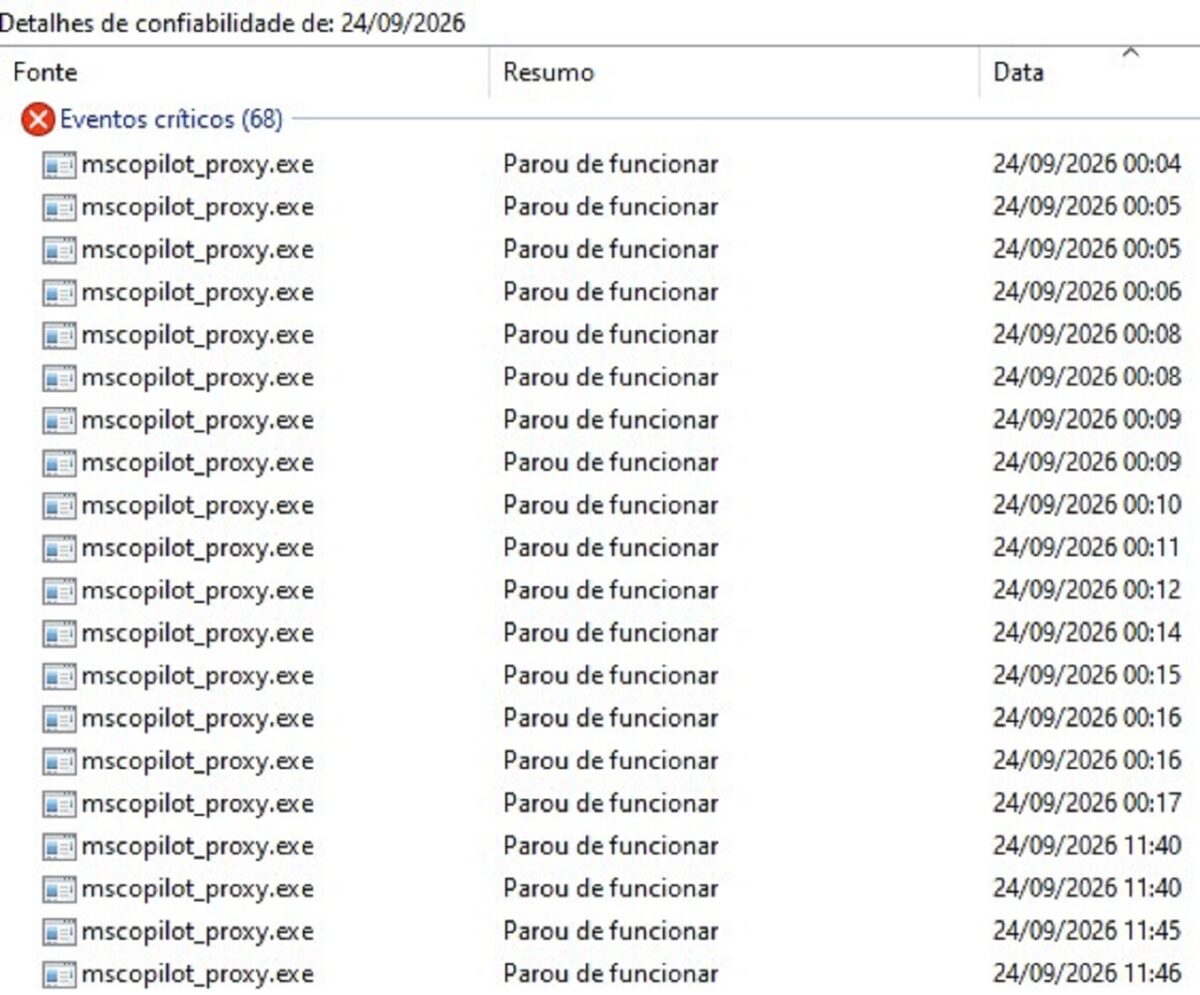Click the date cell '24/09/2026 00:17'
The height and width of the screenshot is (995, 1200).
click(x=1087, y=803)
